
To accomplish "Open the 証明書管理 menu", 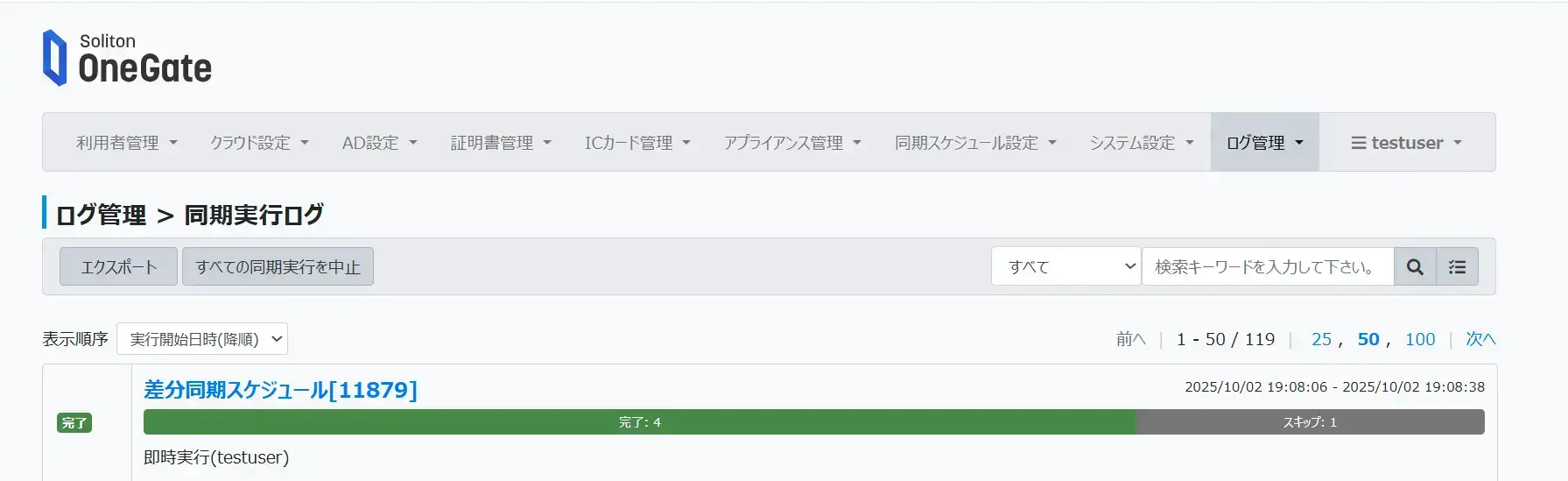I will tap(501, 143).
